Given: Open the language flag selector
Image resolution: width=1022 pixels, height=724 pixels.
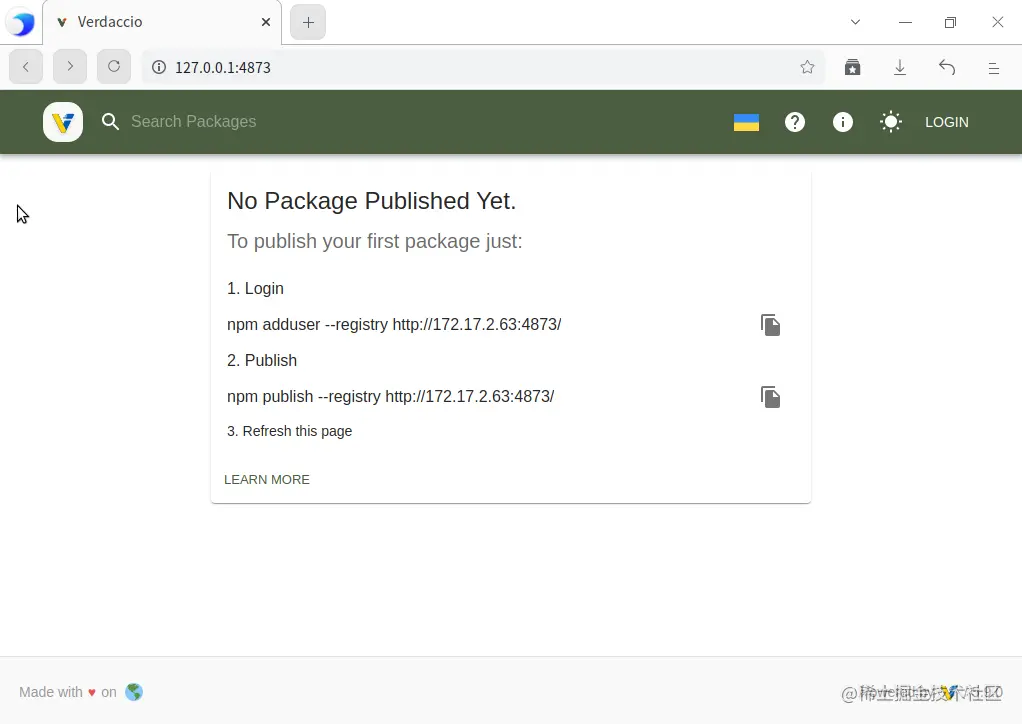Looking at the screenshot, I should tap(746, 122).
